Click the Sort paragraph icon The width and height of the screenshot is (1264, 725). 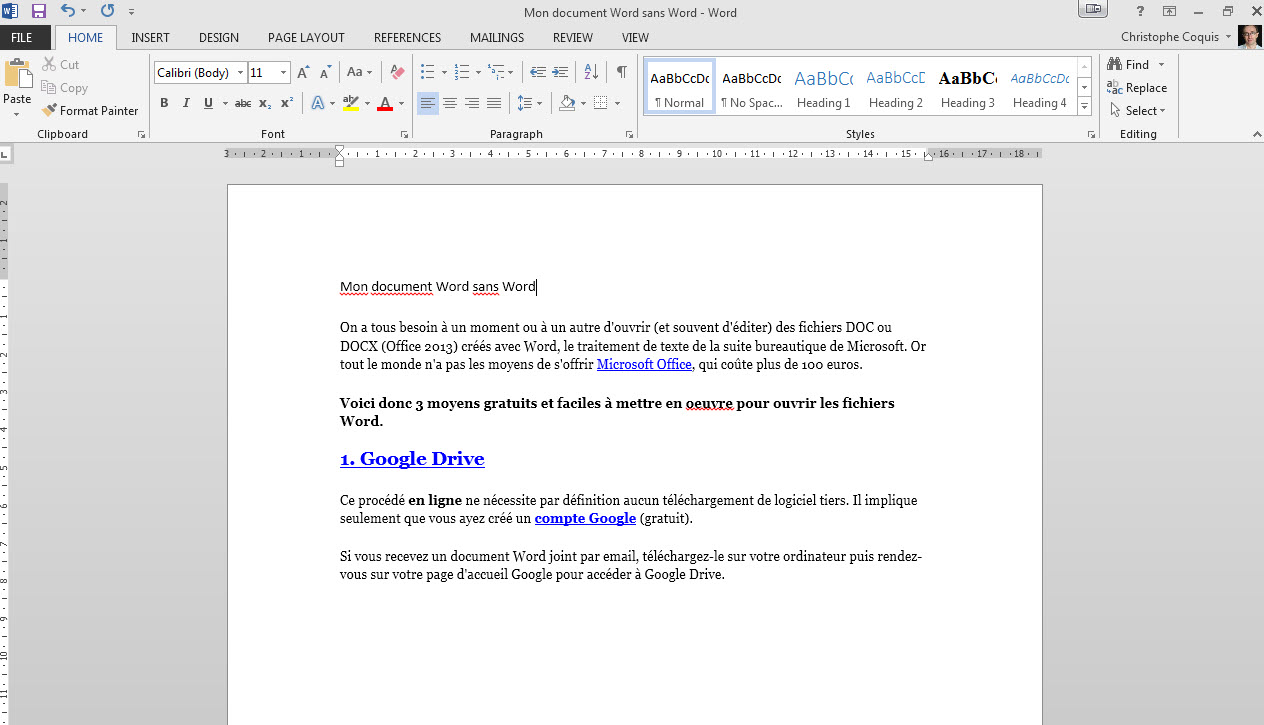coord(591,73)
